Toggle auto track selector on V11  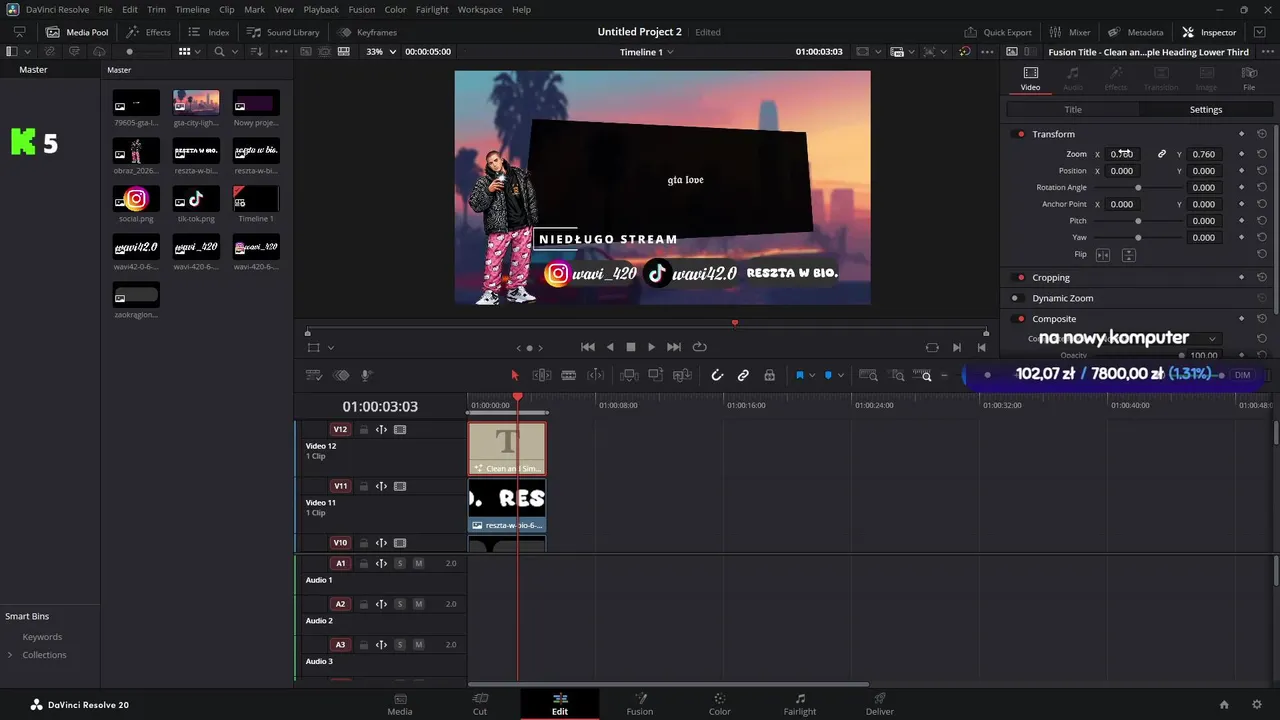click(381, 487)
